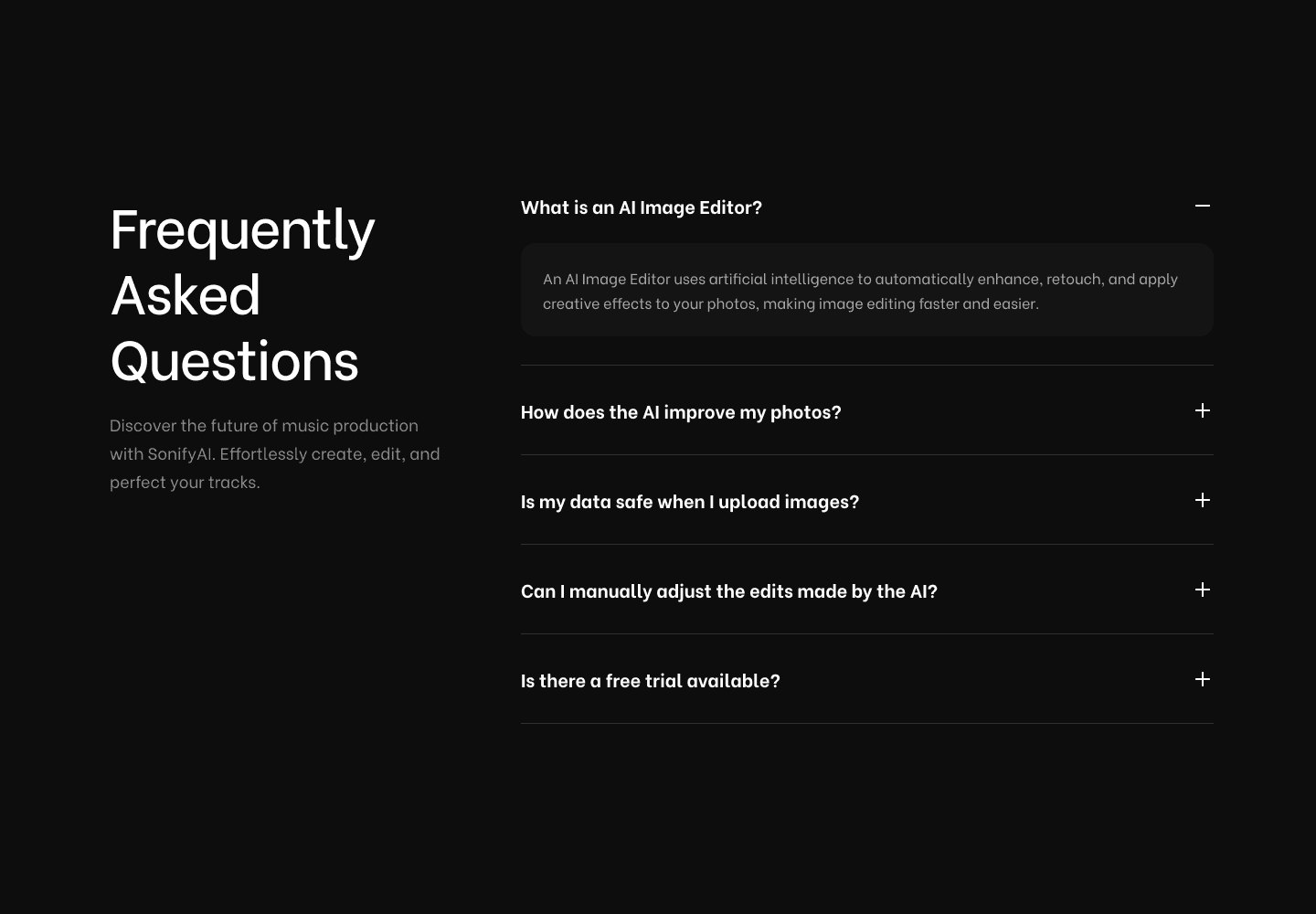Click the plus icon for the free trial question
The image size is (1316, 914).
point(1203,679)
